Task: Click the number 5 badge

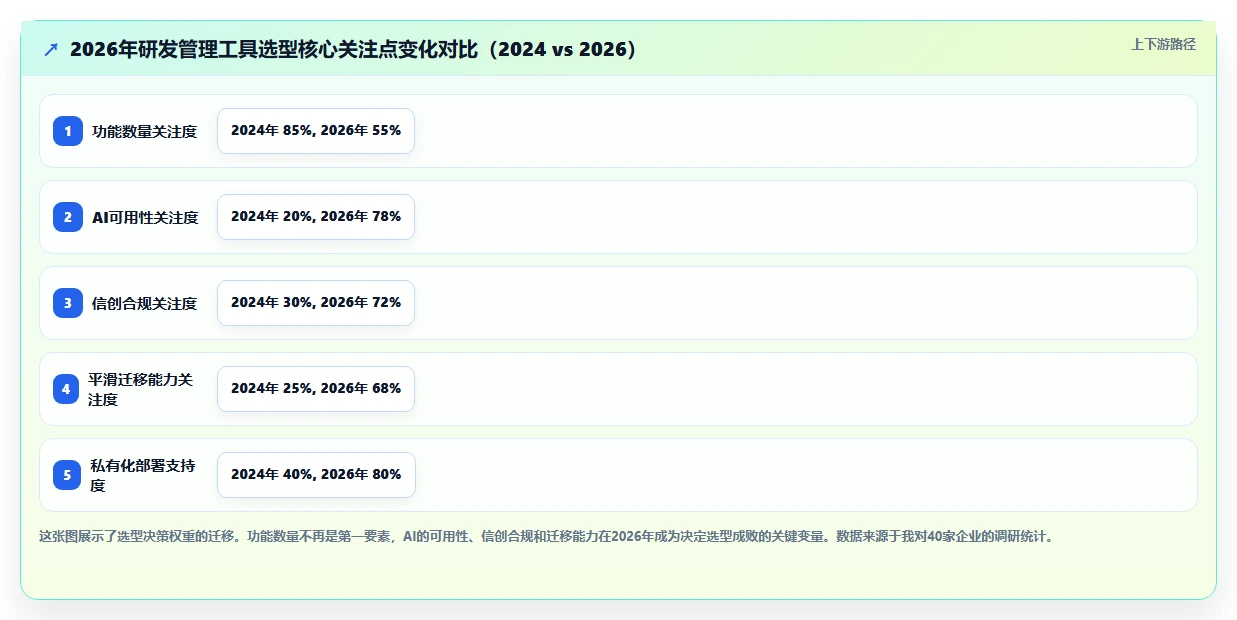Action: tap(67, 475)
